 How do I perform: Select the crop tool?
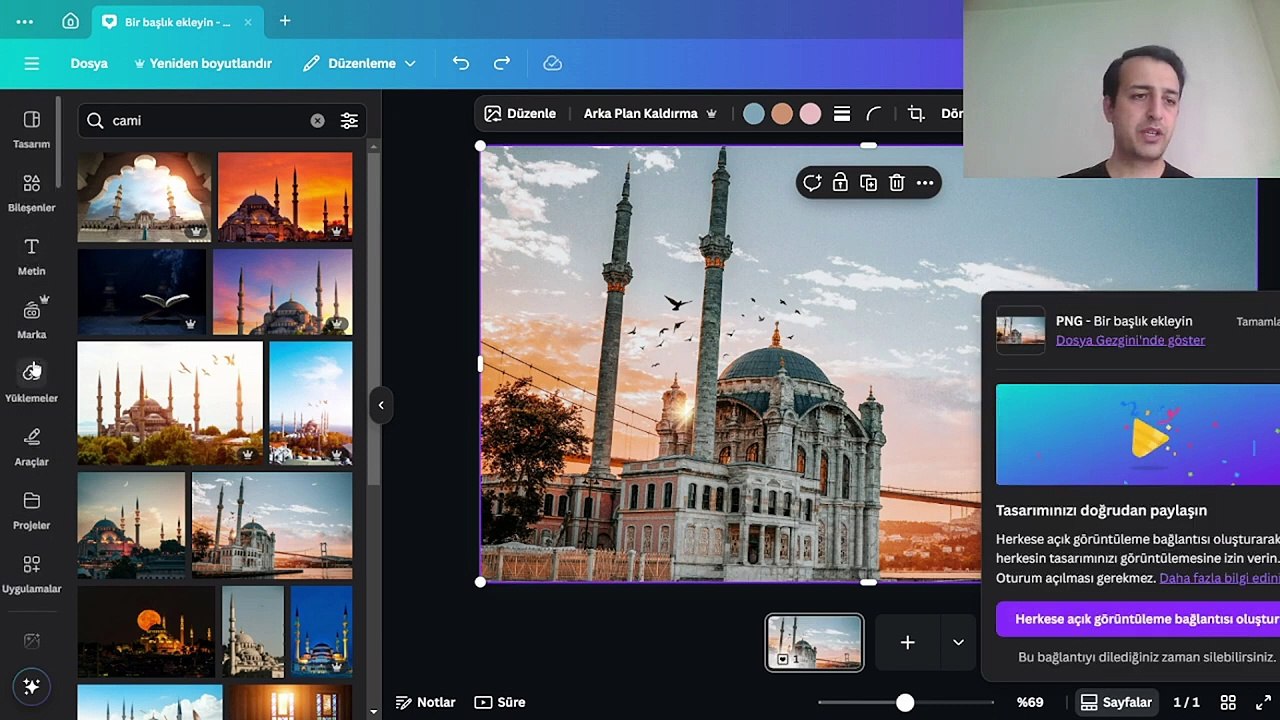point(916,114)
